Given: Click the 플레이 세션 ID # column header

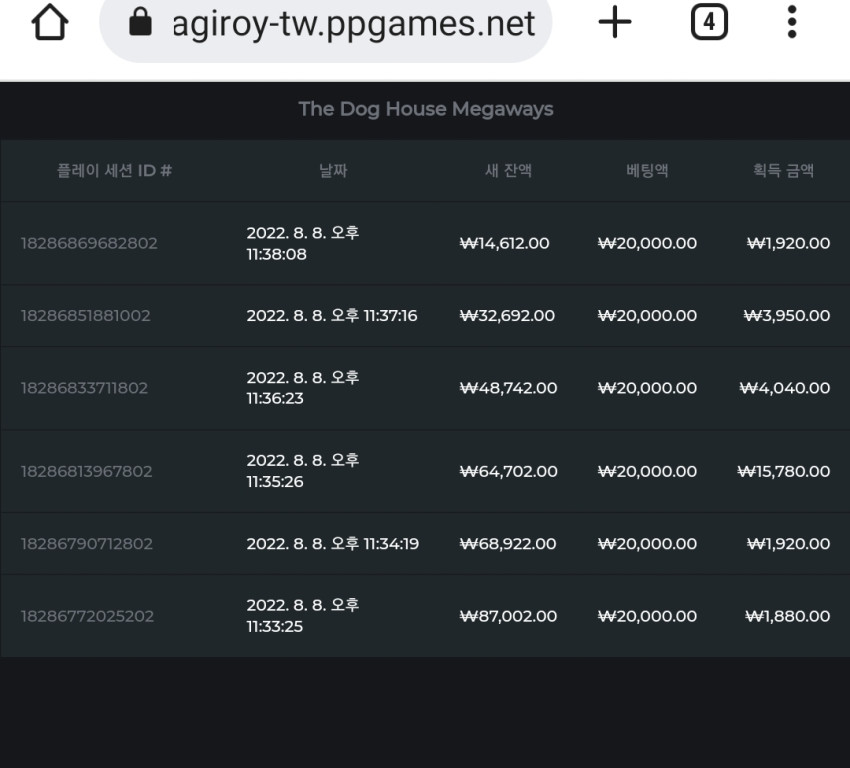Looking at the screenshot, I should [x=114, y=171].
